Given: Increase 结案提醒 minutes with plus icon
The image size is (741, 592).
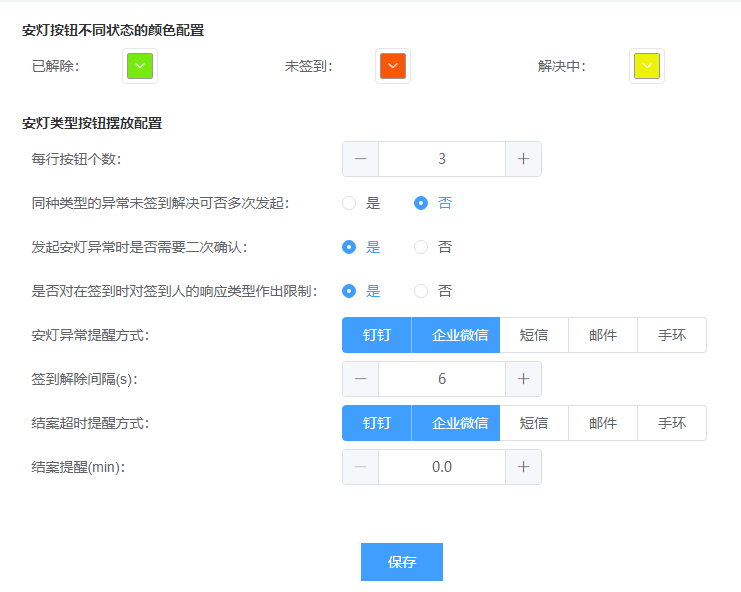Looking at the screenshot, I should point(523,467).
